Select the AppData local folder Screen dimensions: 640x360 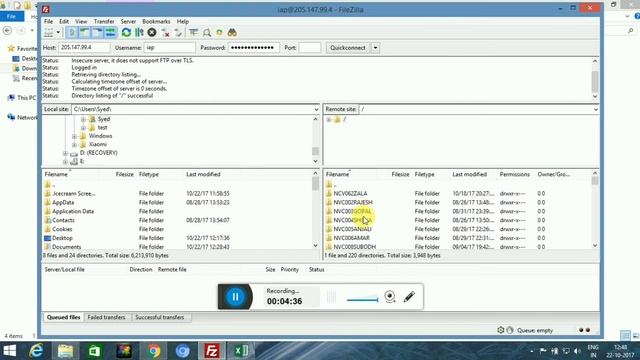[63, 202]
